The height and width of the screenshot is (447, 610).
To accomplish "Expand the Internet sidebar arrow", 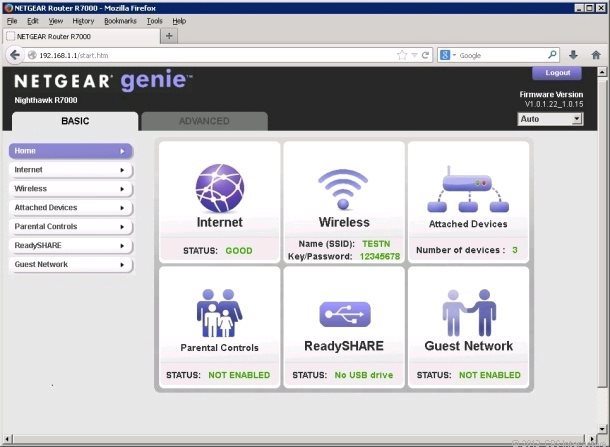I will click(x=122, y=170).
